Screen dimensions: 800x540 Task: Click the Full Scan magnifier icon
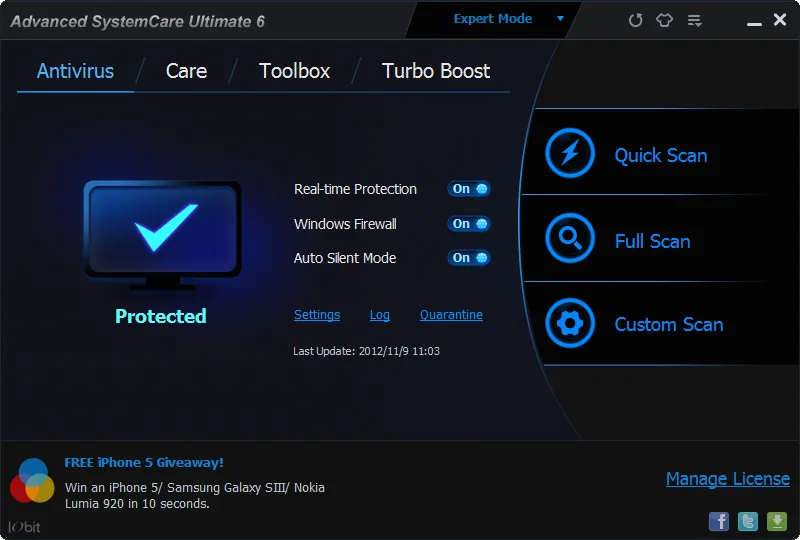coord(570,238)
